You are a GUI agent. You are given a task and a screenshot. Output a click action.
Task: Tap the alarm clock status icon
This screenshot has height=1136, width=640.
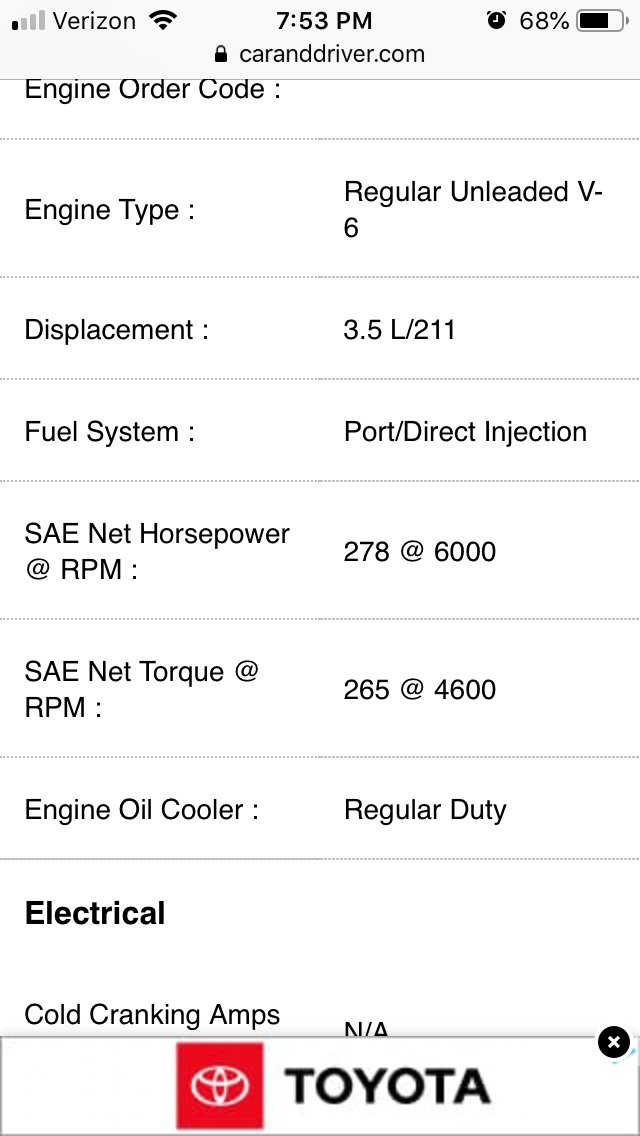pos(496,20)
